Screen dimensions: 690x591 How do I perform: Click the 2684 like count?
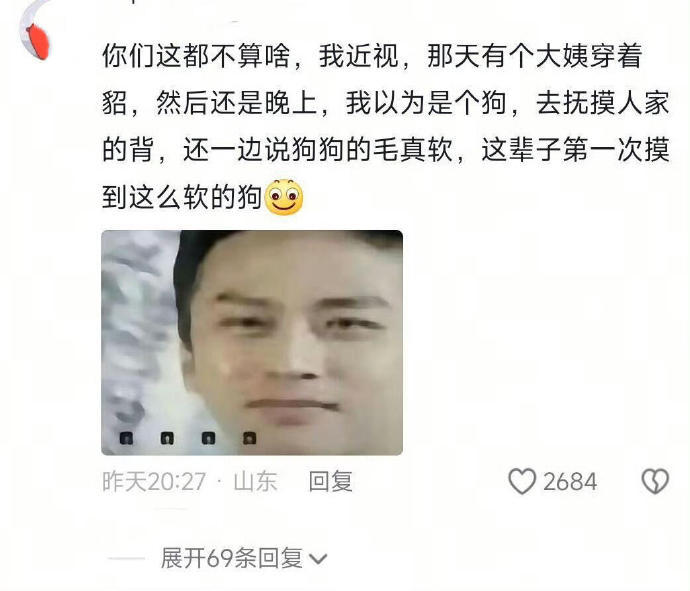coord(570,481)
